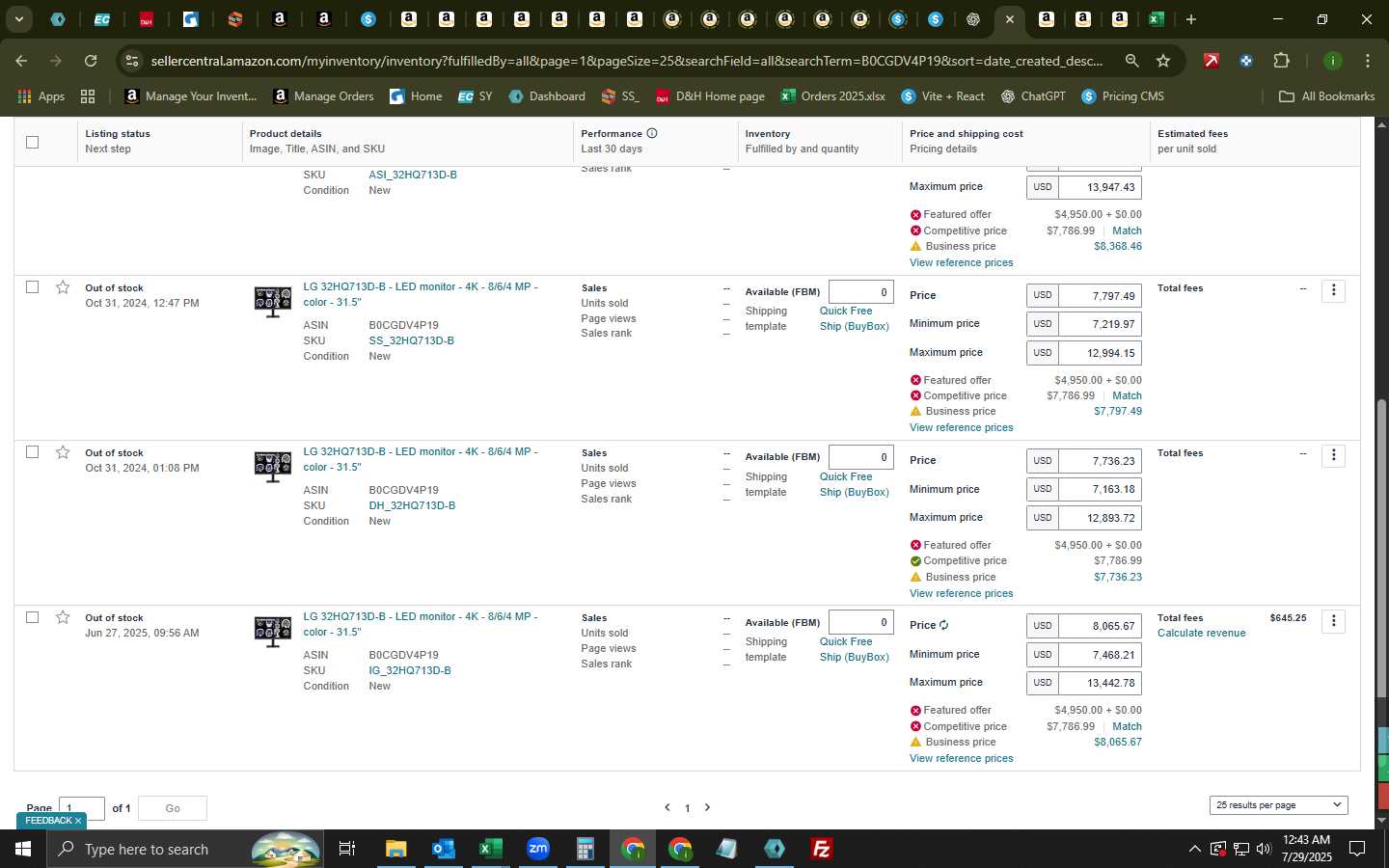Image resolution: width=1389 pixels, height=868 pixels.
Task: Open Orders 2025.xlsx bookmark
Action: (832, 96)
